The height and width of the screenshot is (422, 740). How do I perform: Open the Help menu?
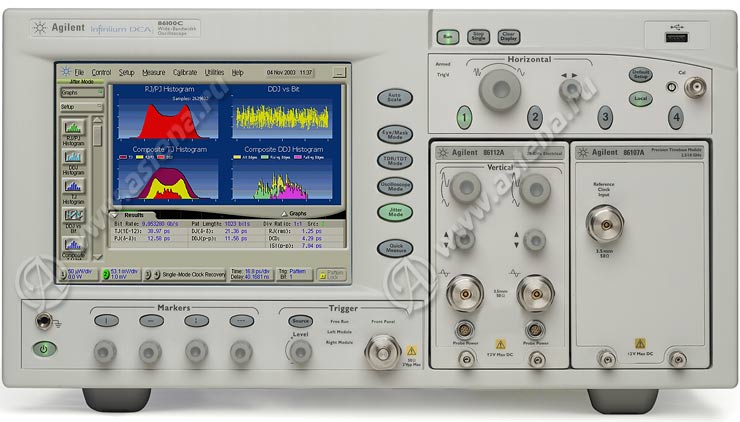237,72
